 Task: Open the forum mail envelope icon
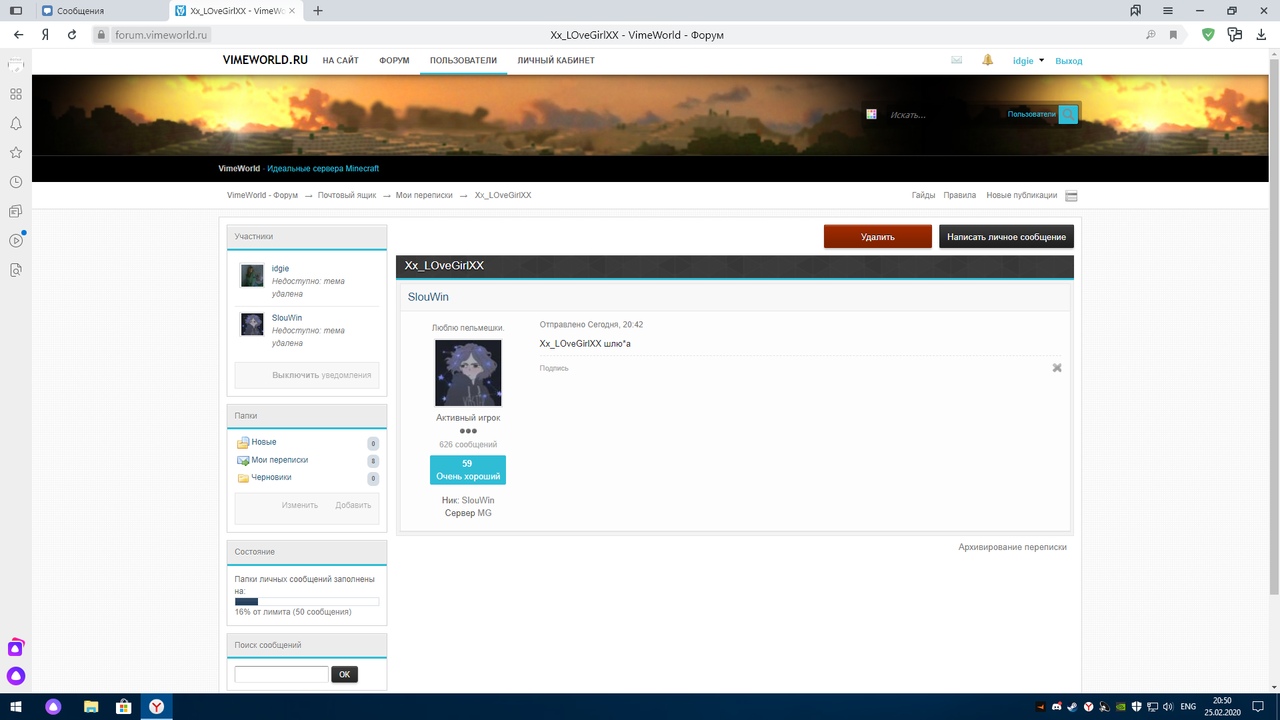click(956, 60)
